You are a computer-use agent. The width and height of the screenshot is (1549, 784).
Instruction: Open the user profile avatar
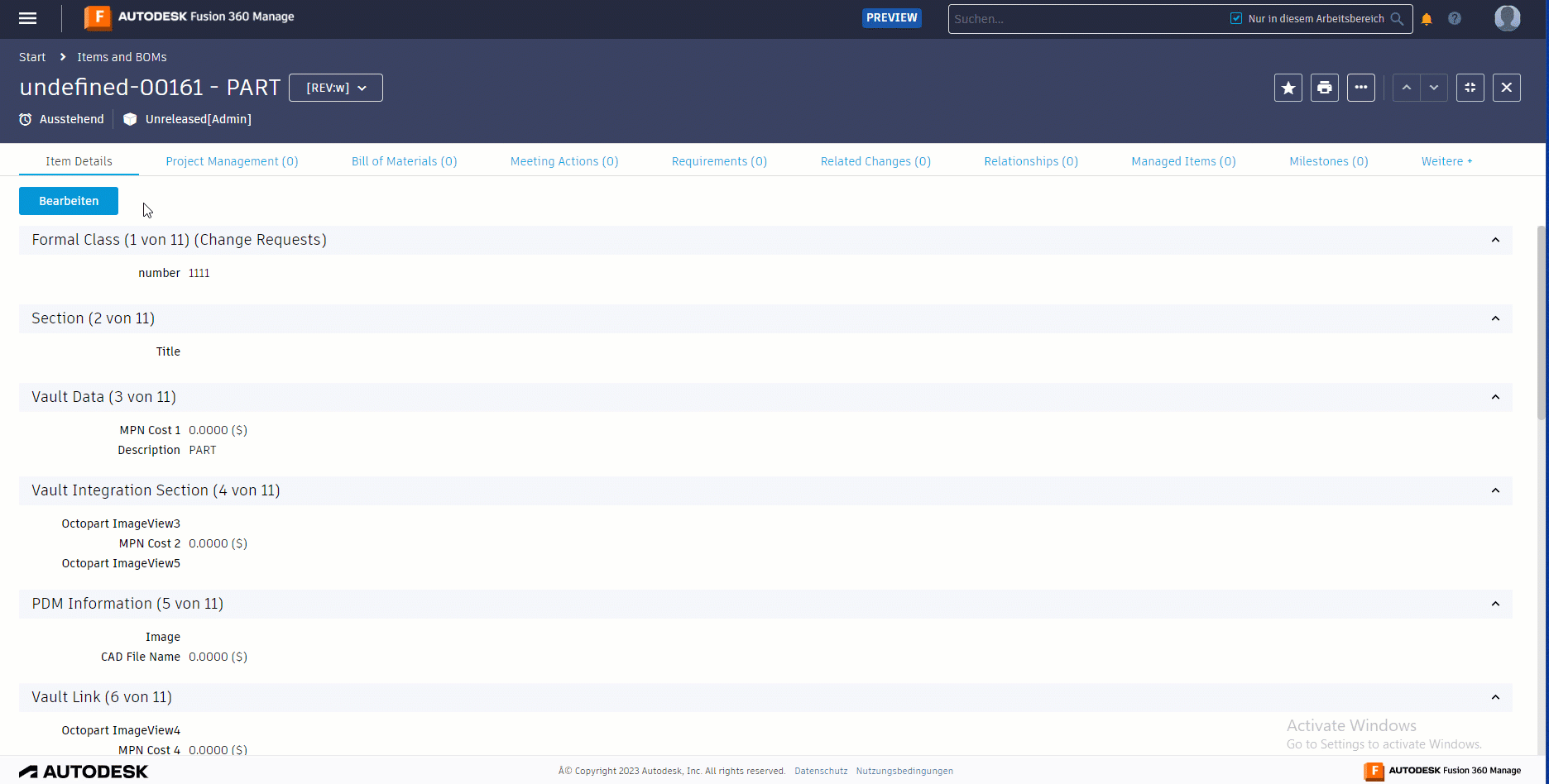click(x=1508, y=18)
